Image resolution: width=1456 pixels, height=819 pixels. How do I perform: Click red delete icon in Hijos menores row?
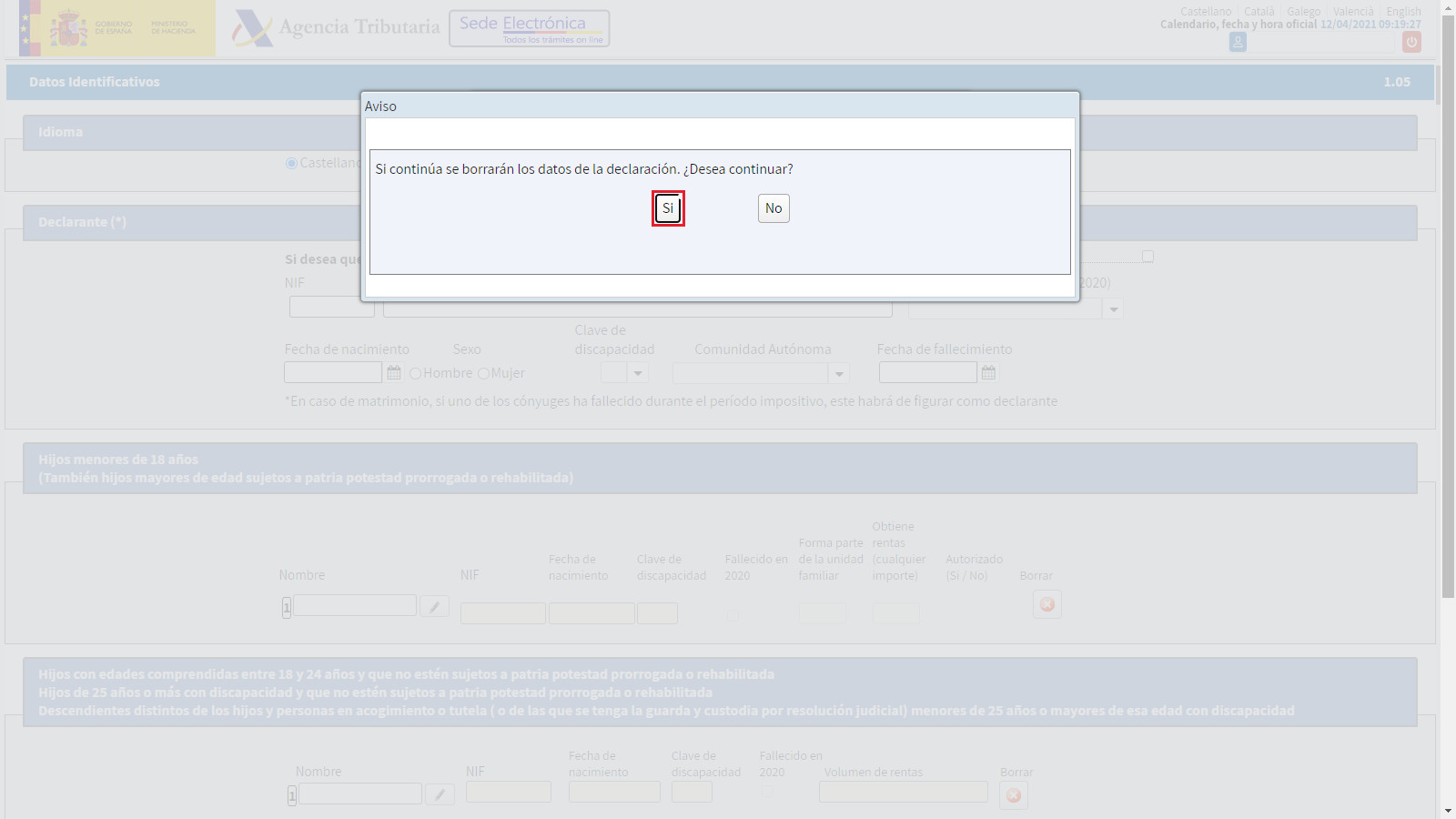tap(1047, 604)
